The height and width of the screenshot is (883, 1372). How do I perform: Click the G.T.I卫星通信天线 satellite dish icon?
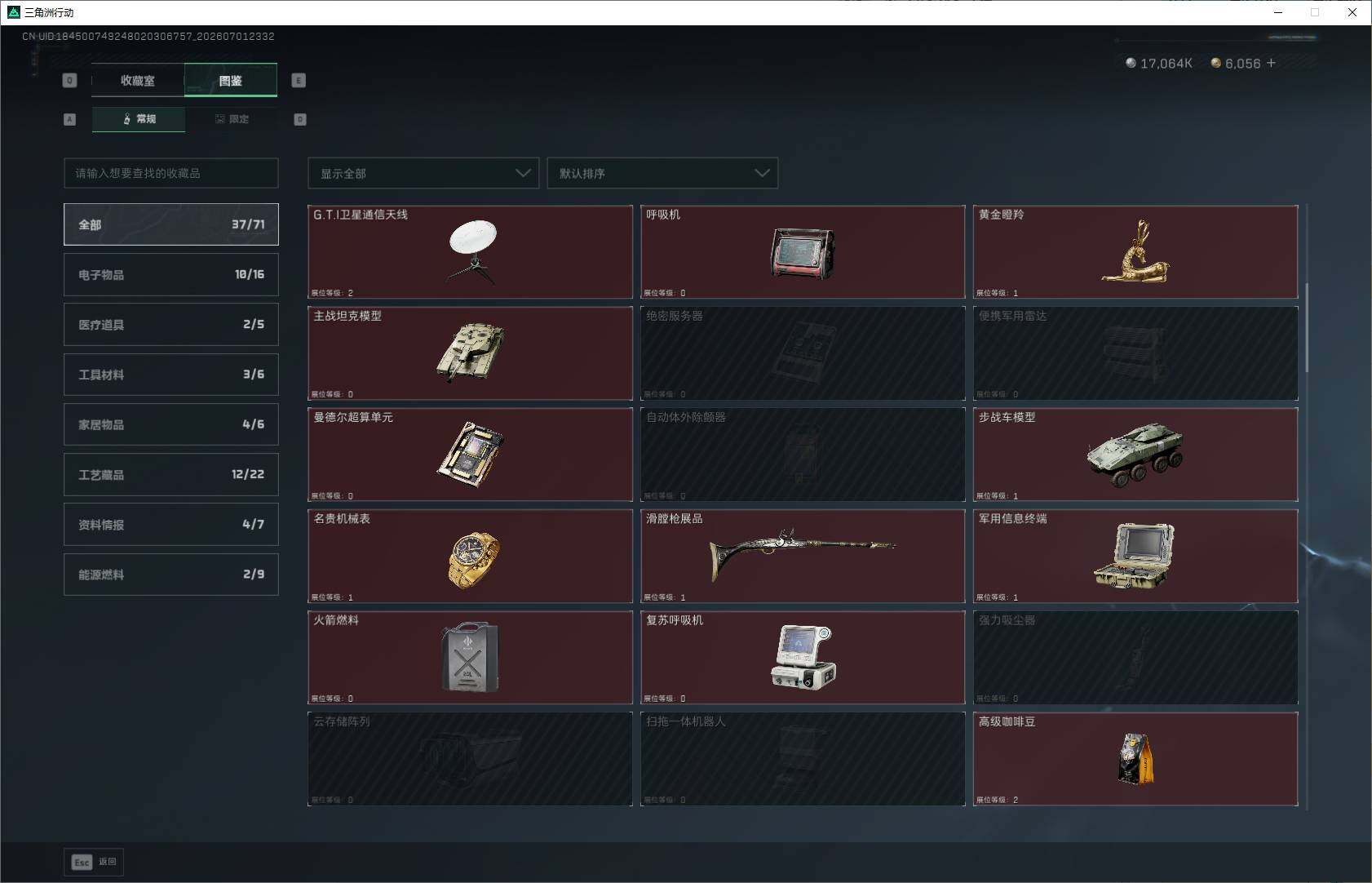tap(473, 251)
